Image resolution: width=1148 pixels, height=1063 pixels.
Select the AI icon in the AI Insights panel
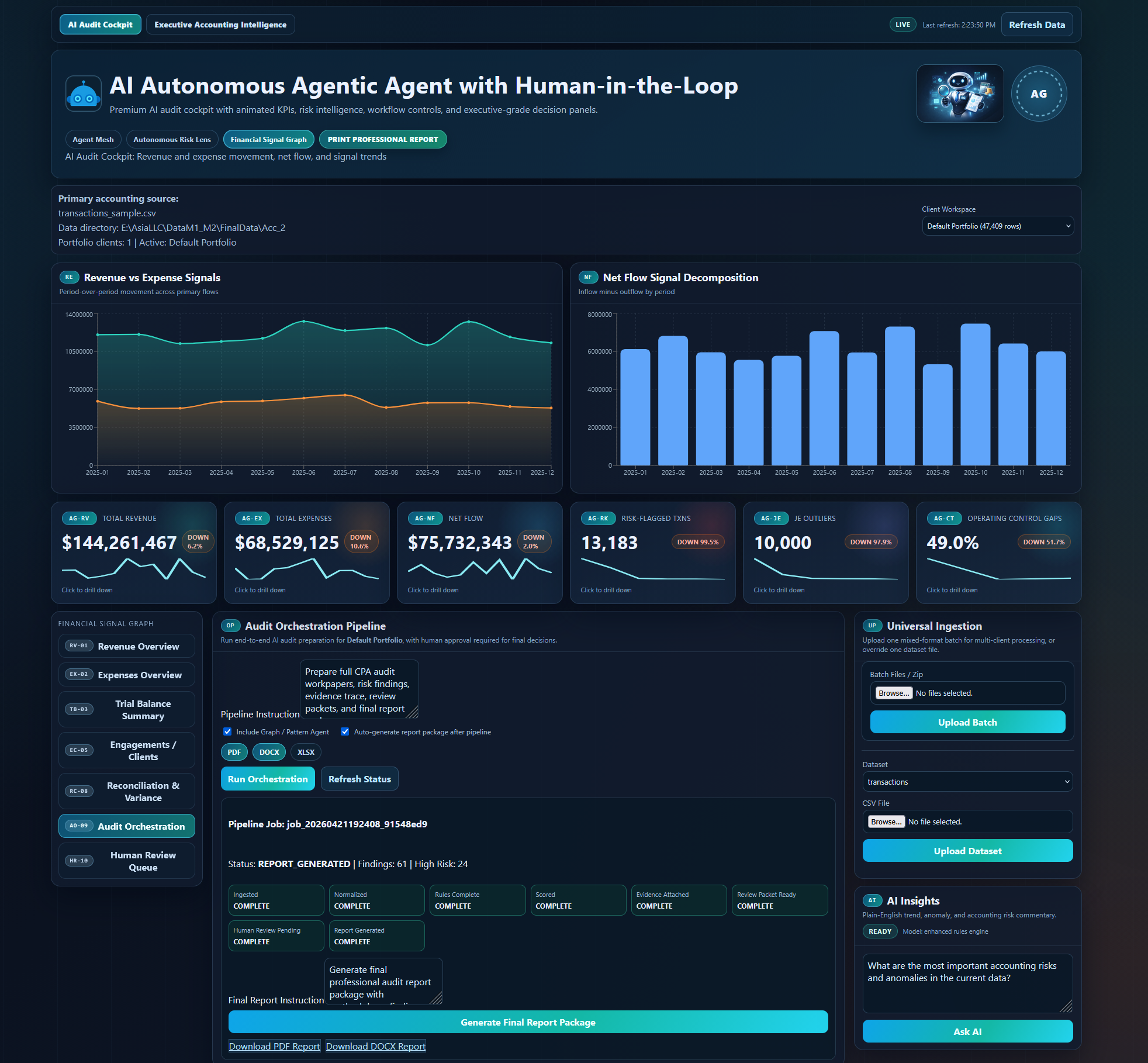click(x=872, y=900)
